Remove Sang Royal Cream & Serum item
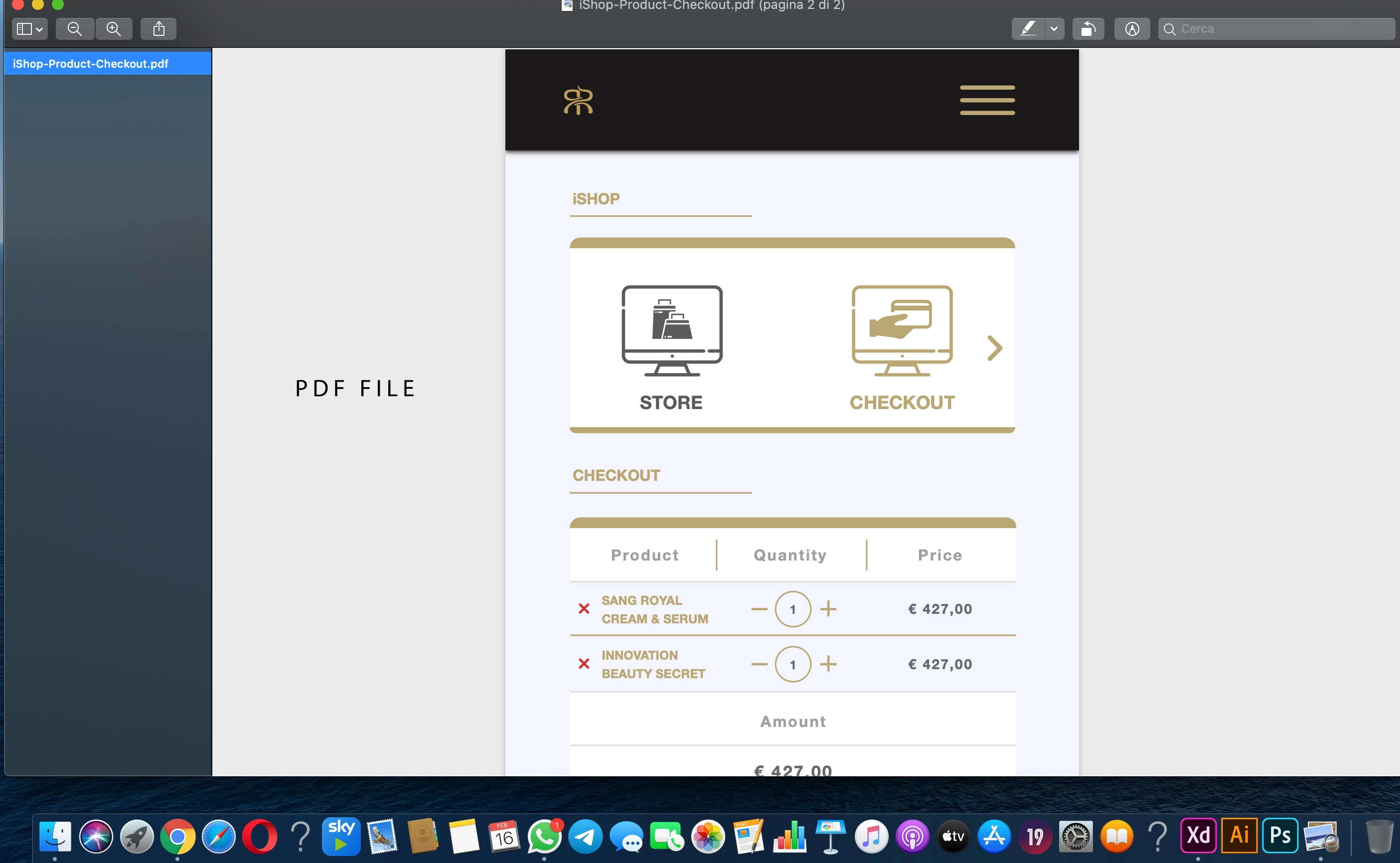Viewport: 1400px width, 863px height. (x=583, y=608)
